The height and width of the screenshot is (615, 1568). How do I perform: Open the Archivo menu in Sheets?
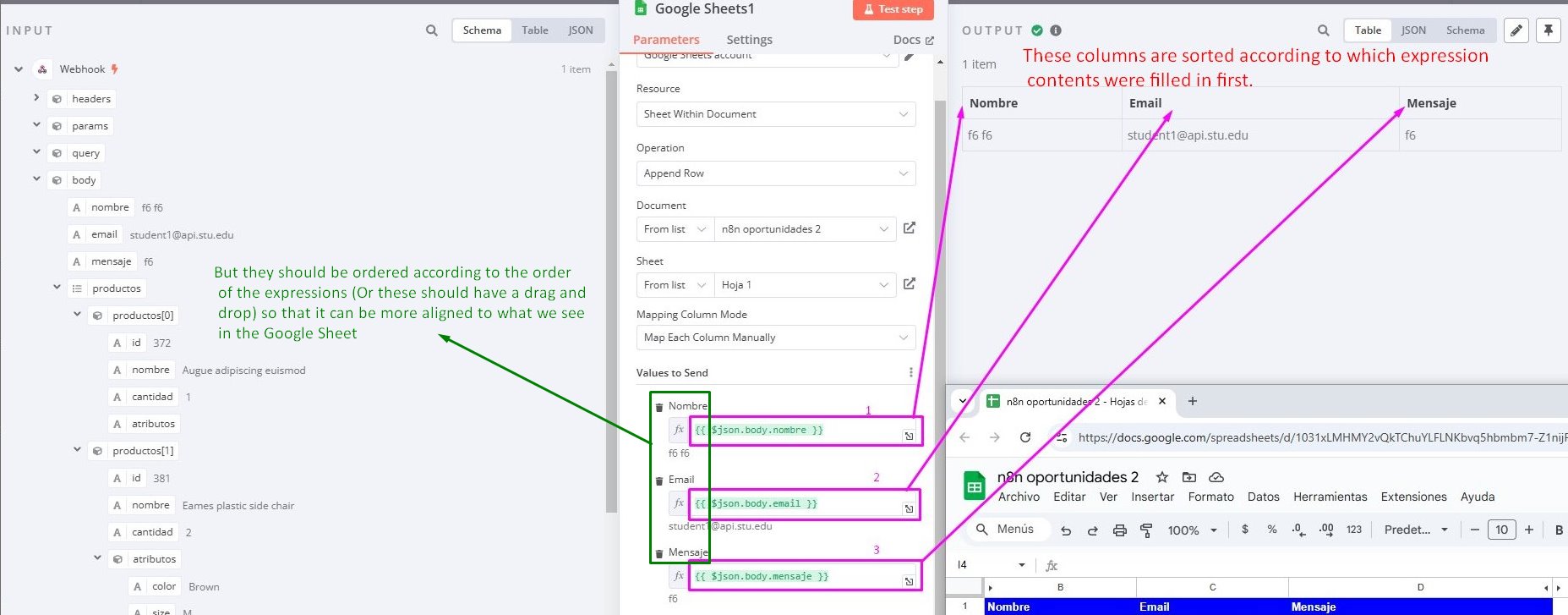pos(1019,497)
